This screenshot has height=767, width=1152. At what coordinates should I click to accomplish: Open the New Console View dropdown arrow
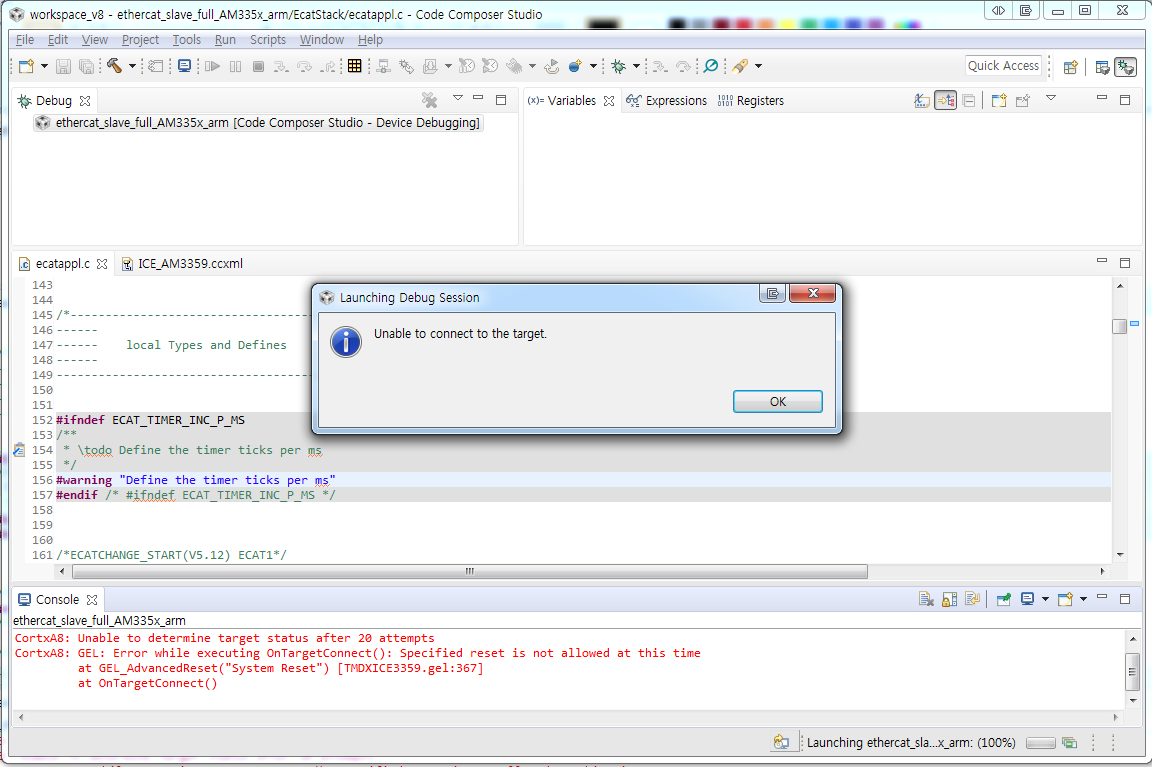tap(1083, 599)
